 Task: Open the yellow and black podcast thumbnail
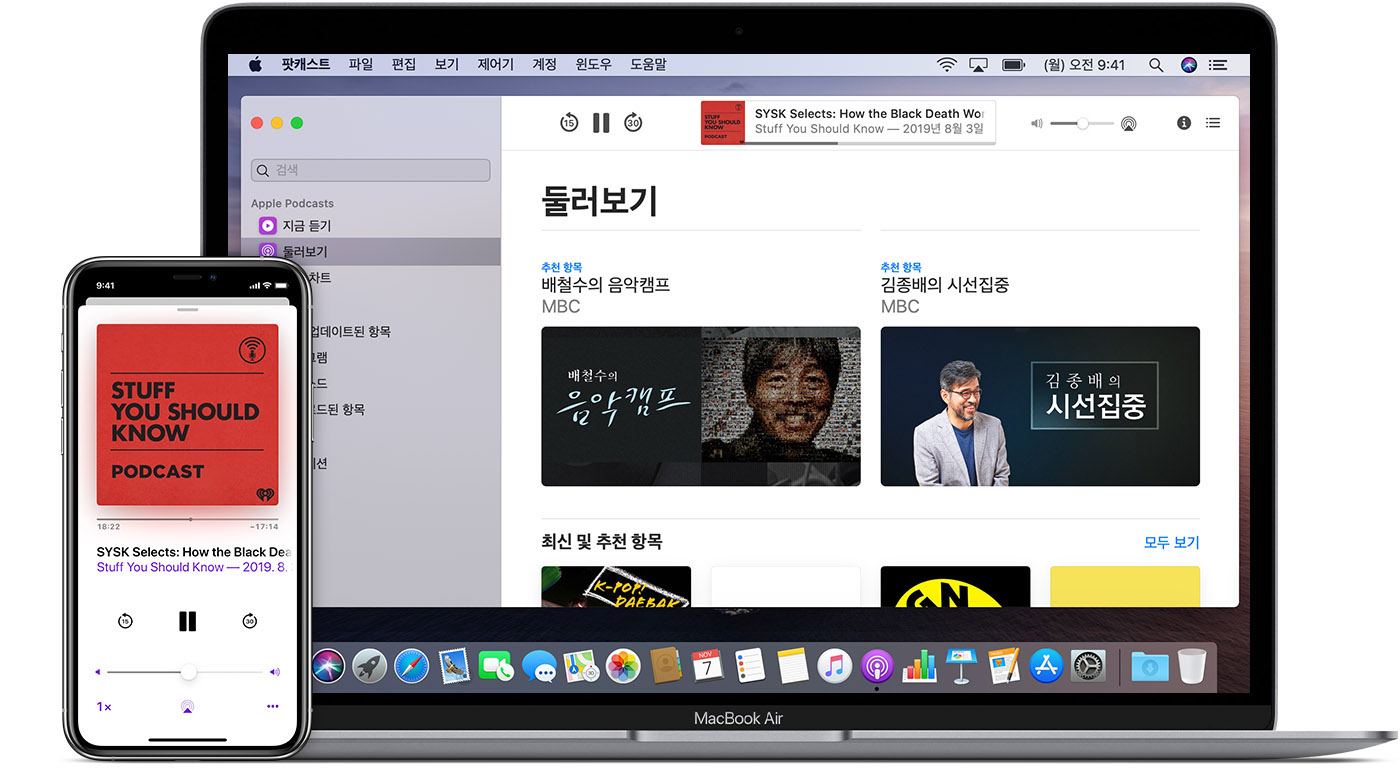(955, 587)
